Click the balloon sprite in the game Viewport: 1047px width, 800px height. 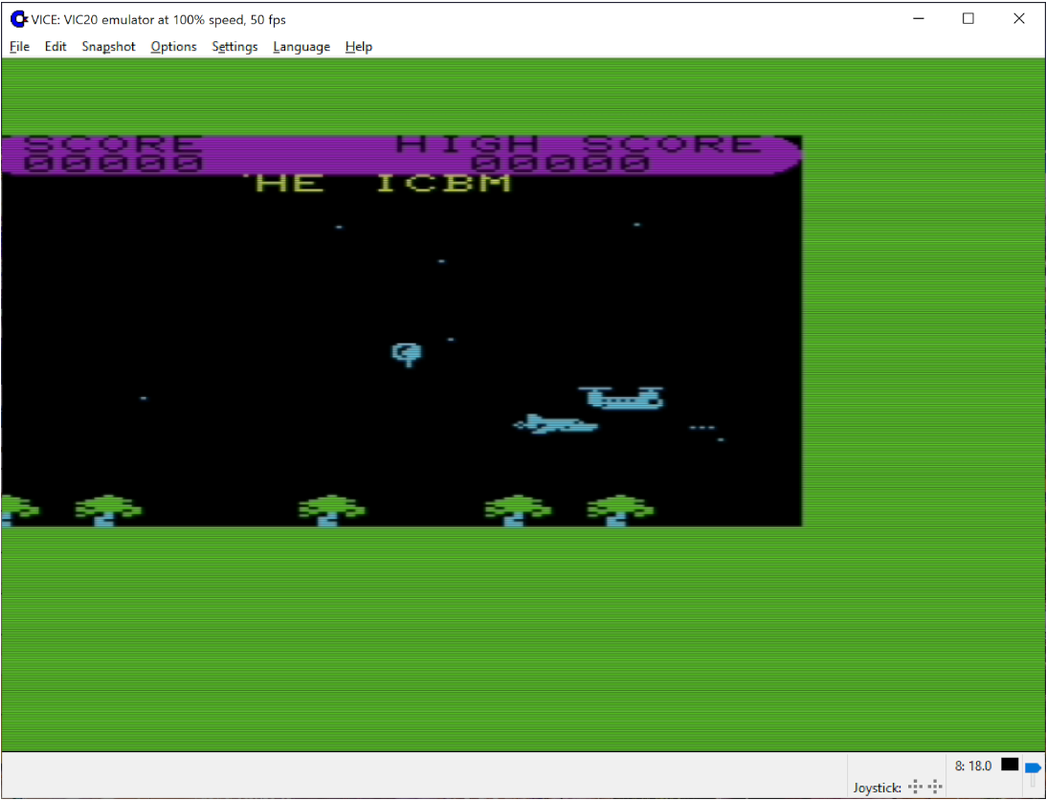[406, 354]
